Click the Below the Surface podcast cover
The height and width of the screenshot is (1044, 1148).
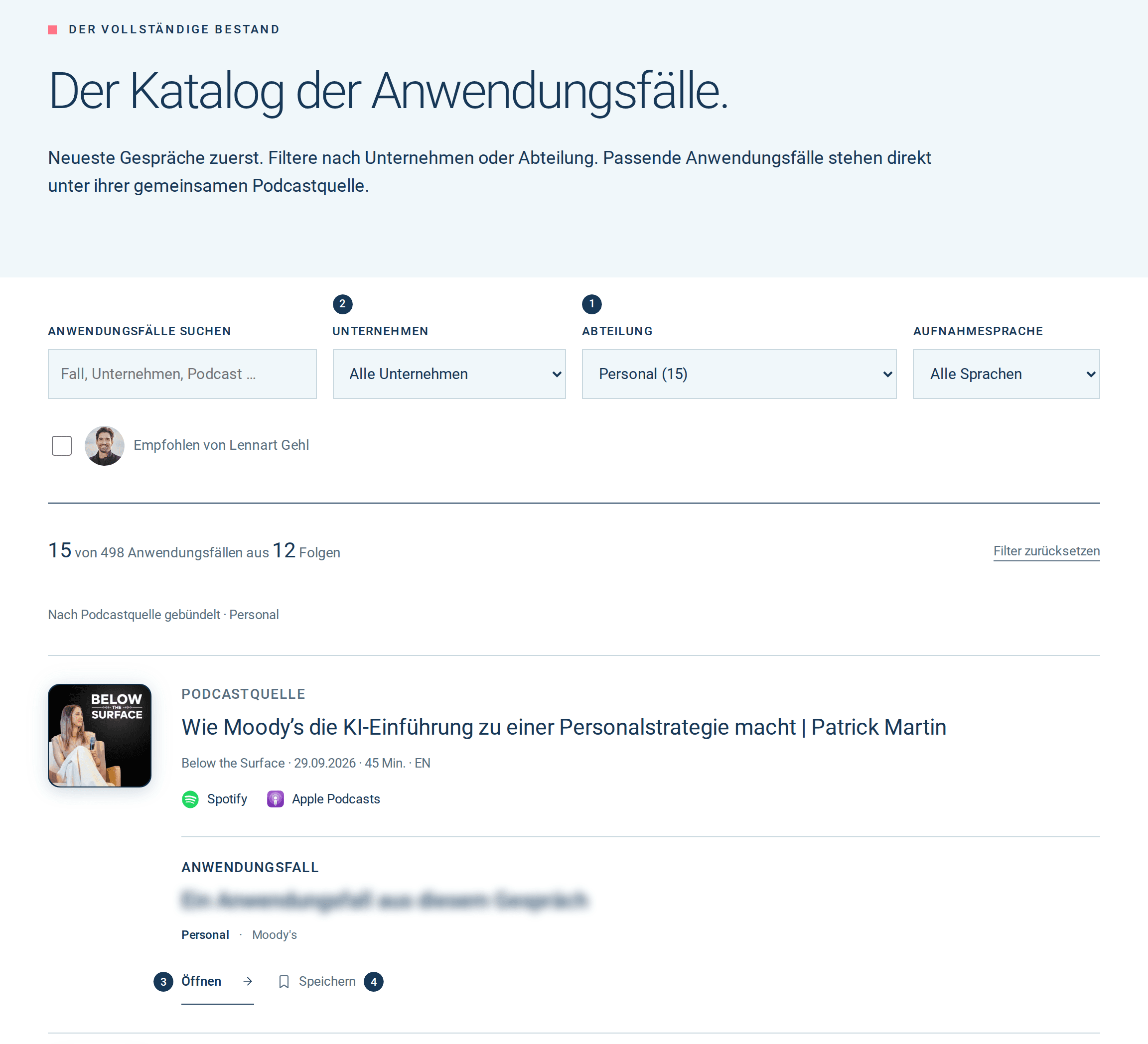tap(100, 736)
